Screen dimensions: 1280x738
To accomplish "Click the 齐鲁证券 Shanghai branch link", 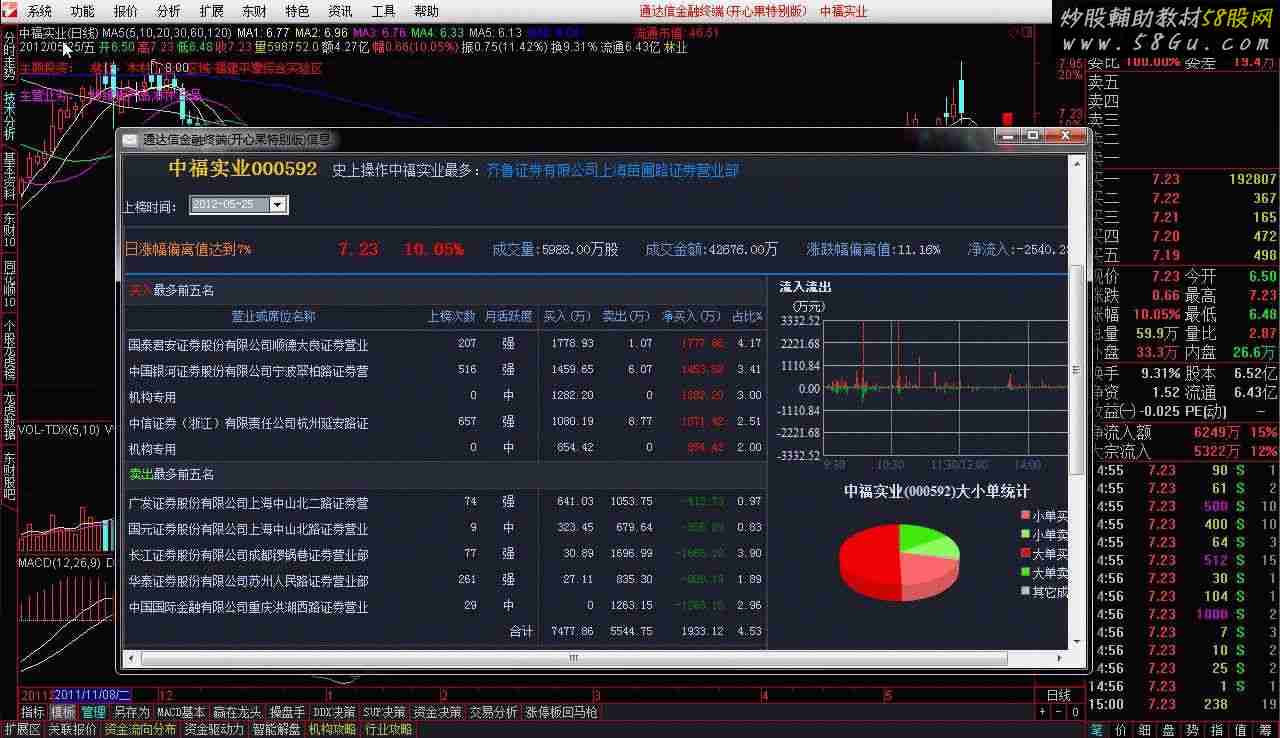I will coord(613,171).
